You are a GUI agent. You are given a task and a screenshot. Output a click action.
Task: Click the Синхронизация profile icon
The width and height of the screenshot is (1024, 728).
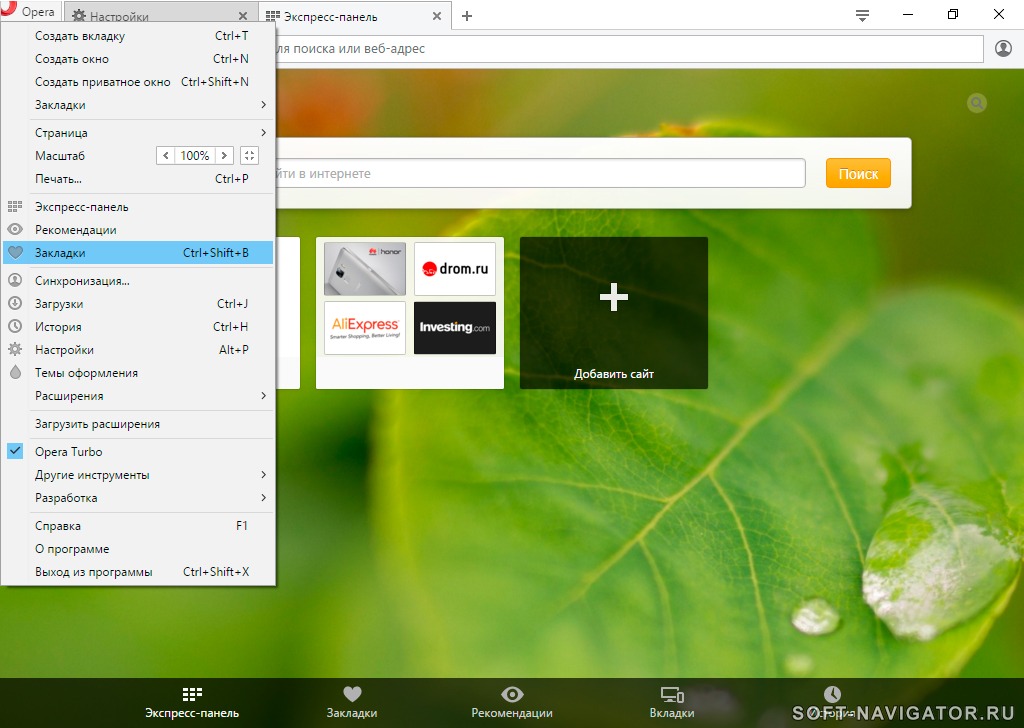point(15,281)
